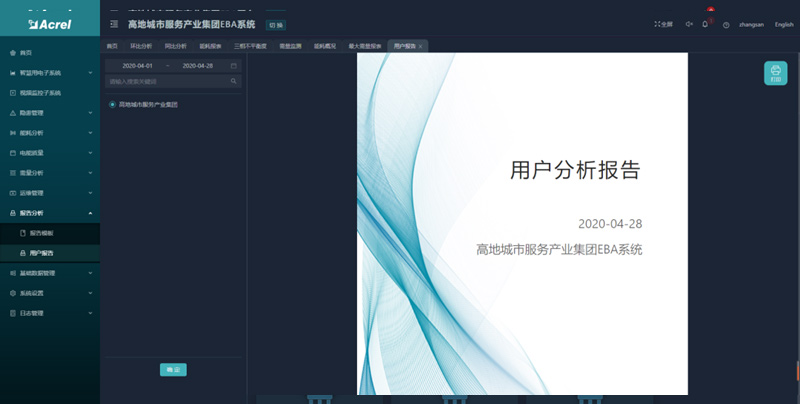Image resolution: width=800 pixels, height=404 pixels.
Task: Expand 隐患管理 sidebar menu
Action: pos(50,113)
